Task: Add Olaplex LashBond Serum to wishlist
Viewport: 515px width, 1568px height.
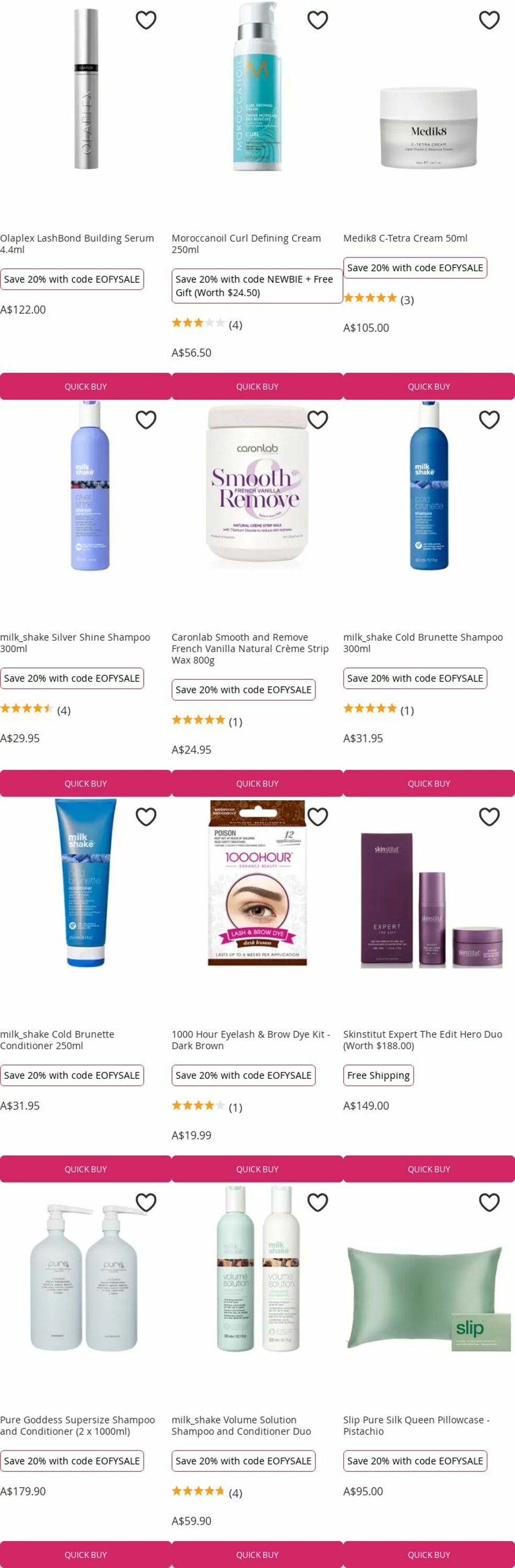Action: click(146, 20)
